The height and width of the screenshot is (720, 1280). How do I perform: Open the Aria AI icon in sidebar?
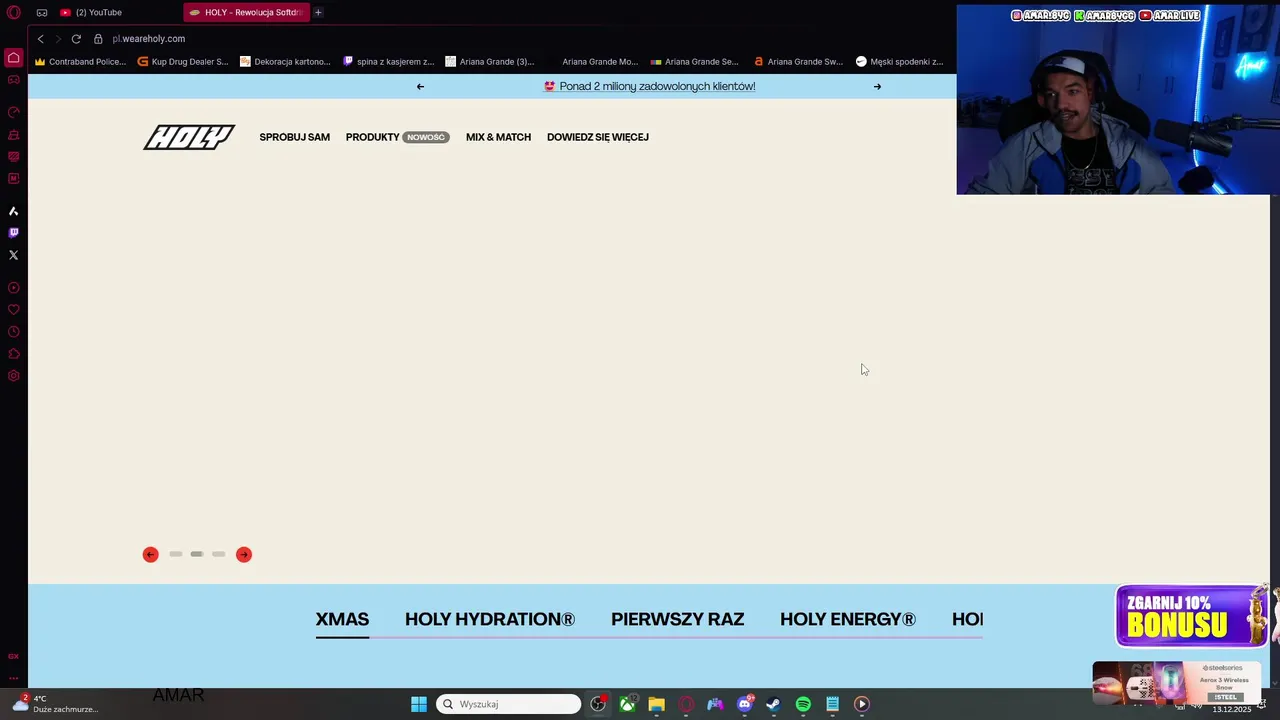click(13, 211)
